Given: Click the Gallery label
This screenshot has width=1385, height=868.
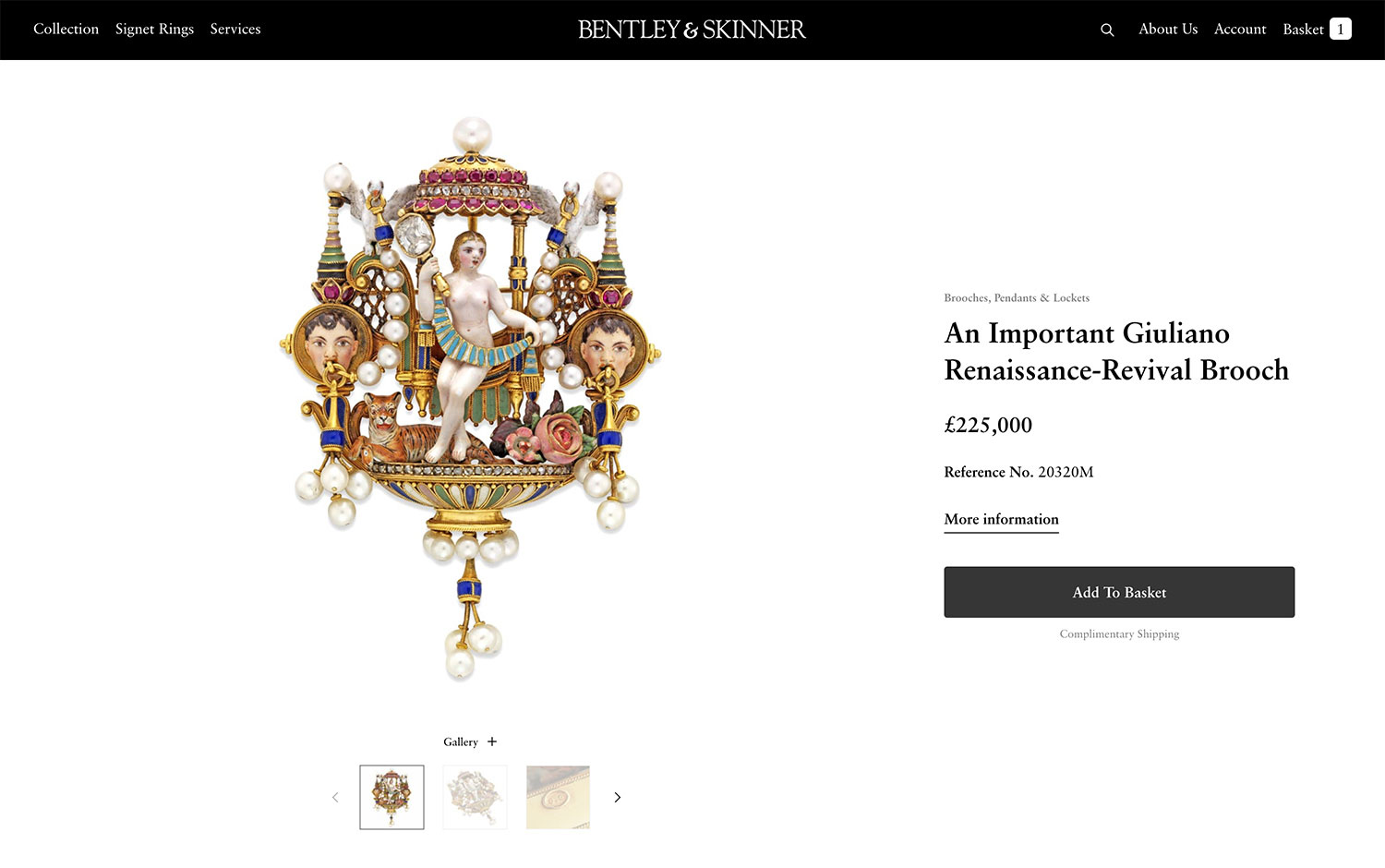Looking at the screenshot, I should (460, 741).
